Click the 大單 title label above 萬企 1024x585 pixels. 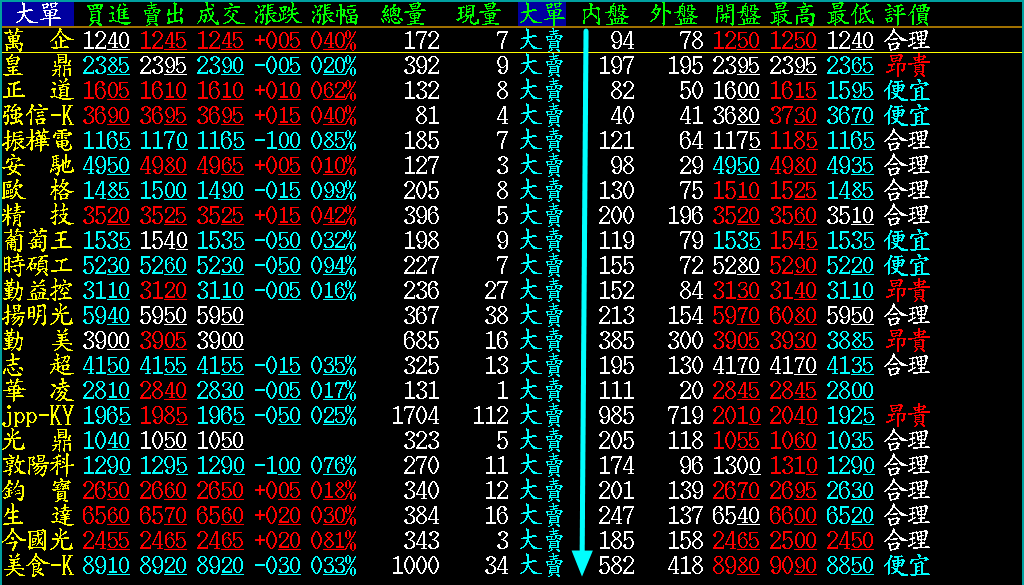36,14
